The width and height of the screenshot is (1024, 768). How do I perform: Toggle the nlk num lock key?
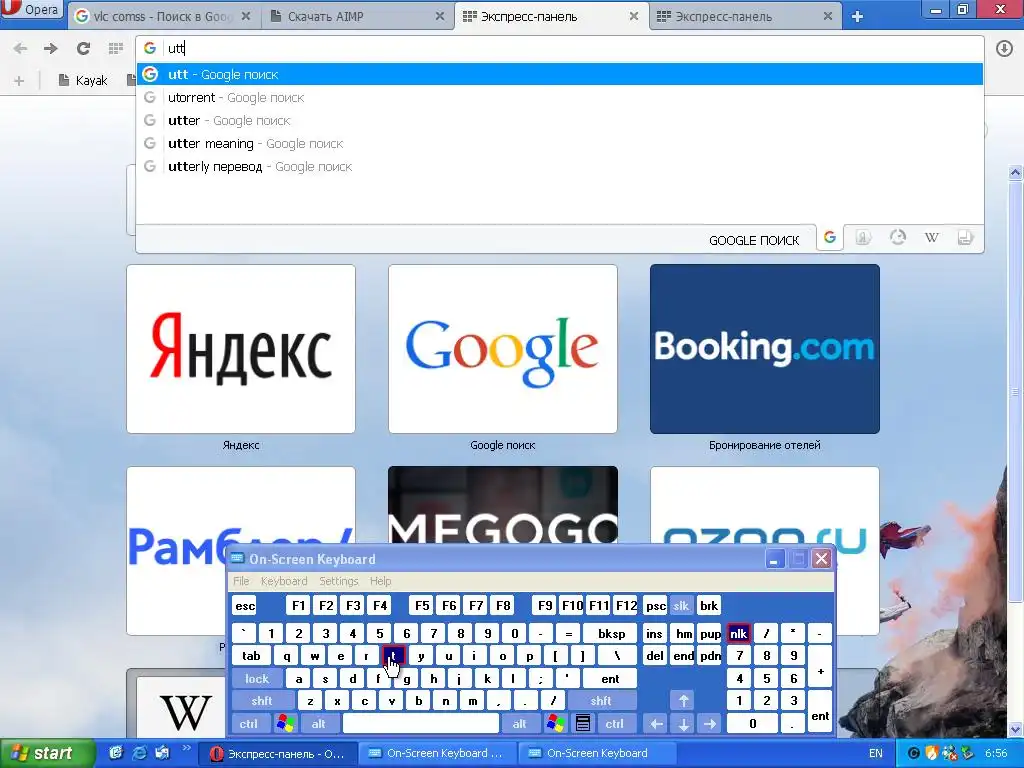pyautogui.click(x=739, y=633)
